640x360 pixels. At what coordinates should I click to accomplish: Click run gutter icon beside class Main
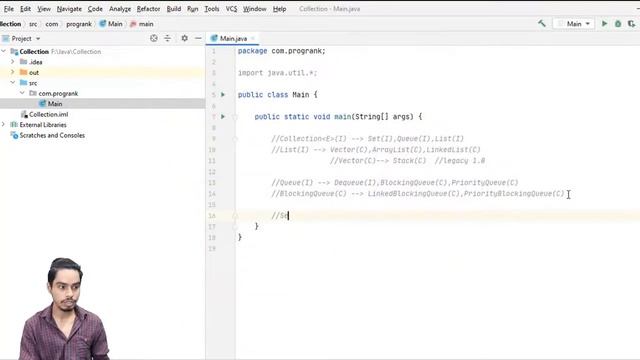click(x=223, y=95)
